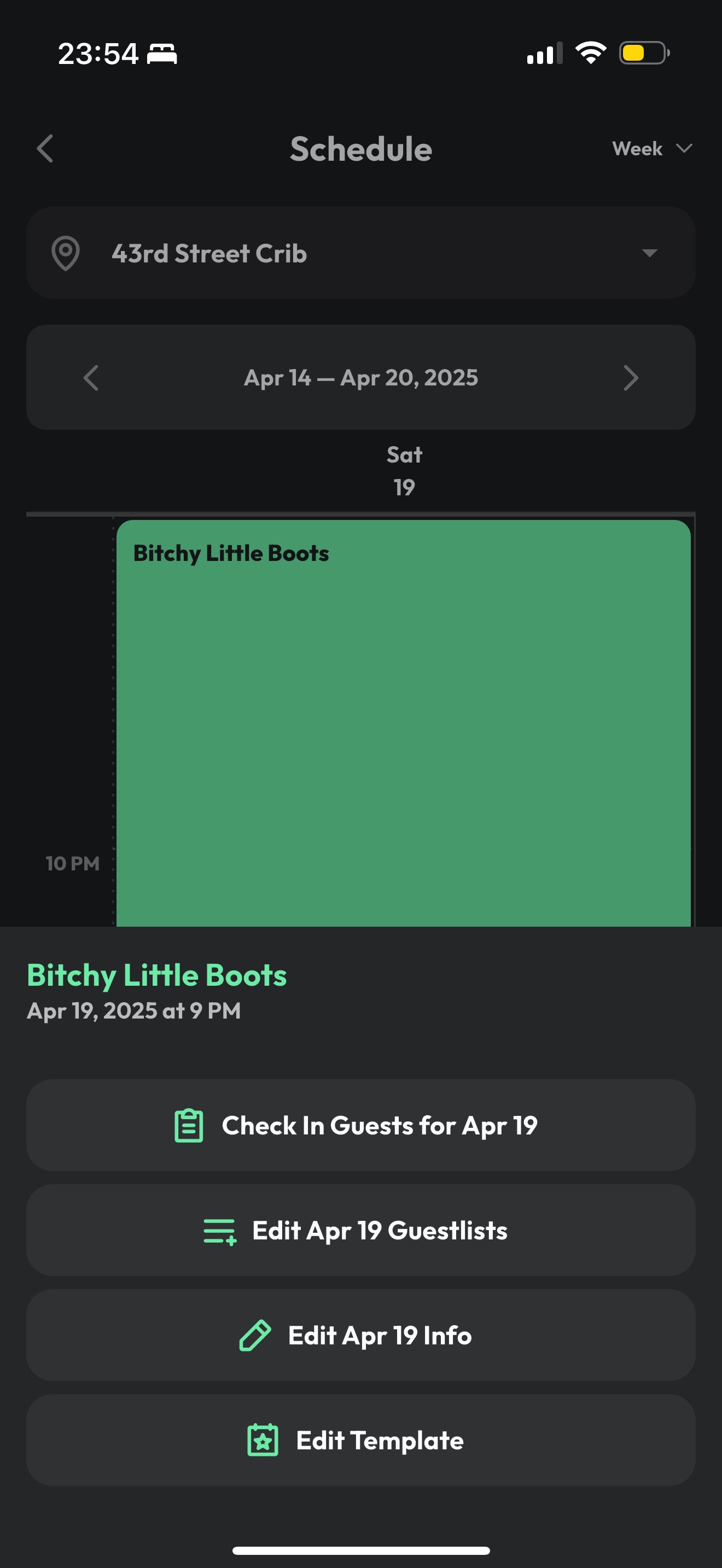Tap the Wi-Fi status icon
The height and width of the screenshot is (1568, 722).
pos(590,53)
